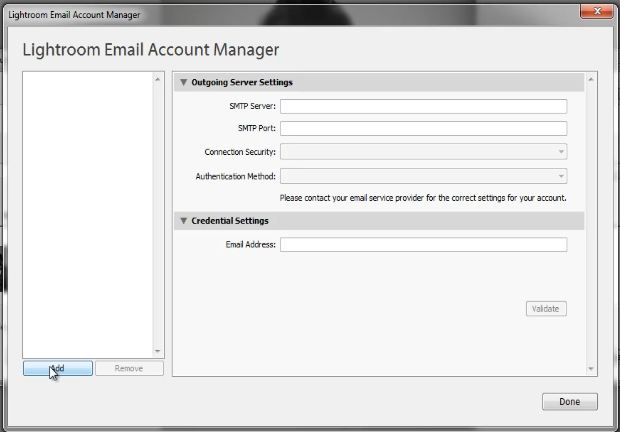Focus the SMTP Server input field
Screen dimensions: 620x432
(x=423, y=106)
